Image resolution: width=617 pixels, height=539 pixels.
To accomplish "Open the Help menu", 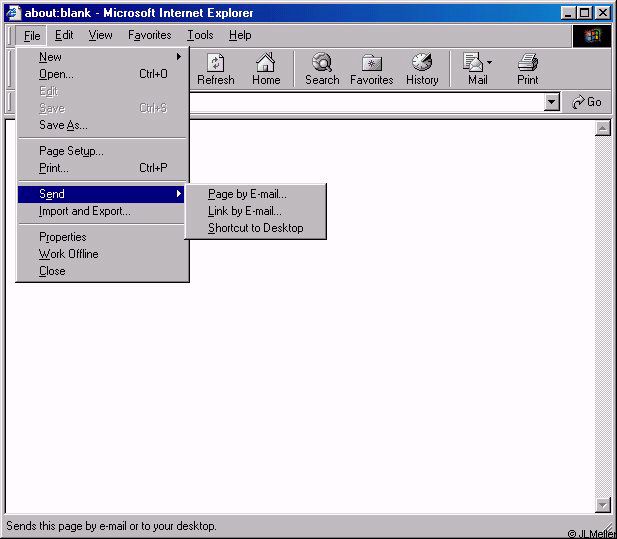I will point(240,35).
